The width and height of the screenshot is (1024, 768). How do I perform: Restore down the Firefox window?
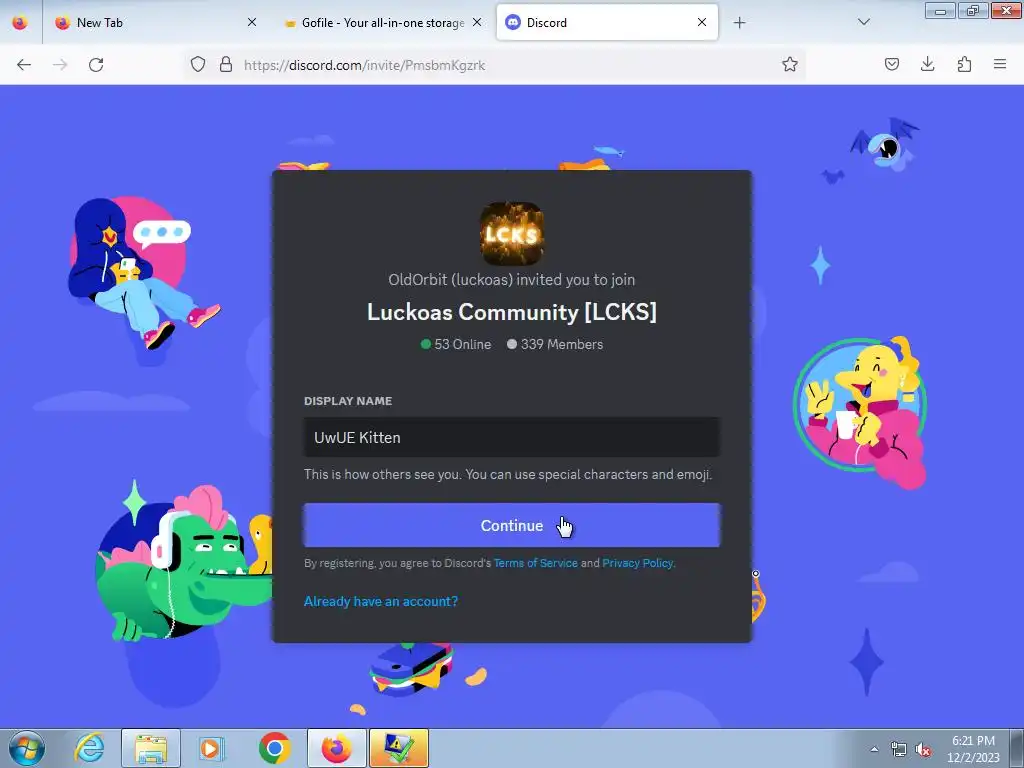point(973,11)
